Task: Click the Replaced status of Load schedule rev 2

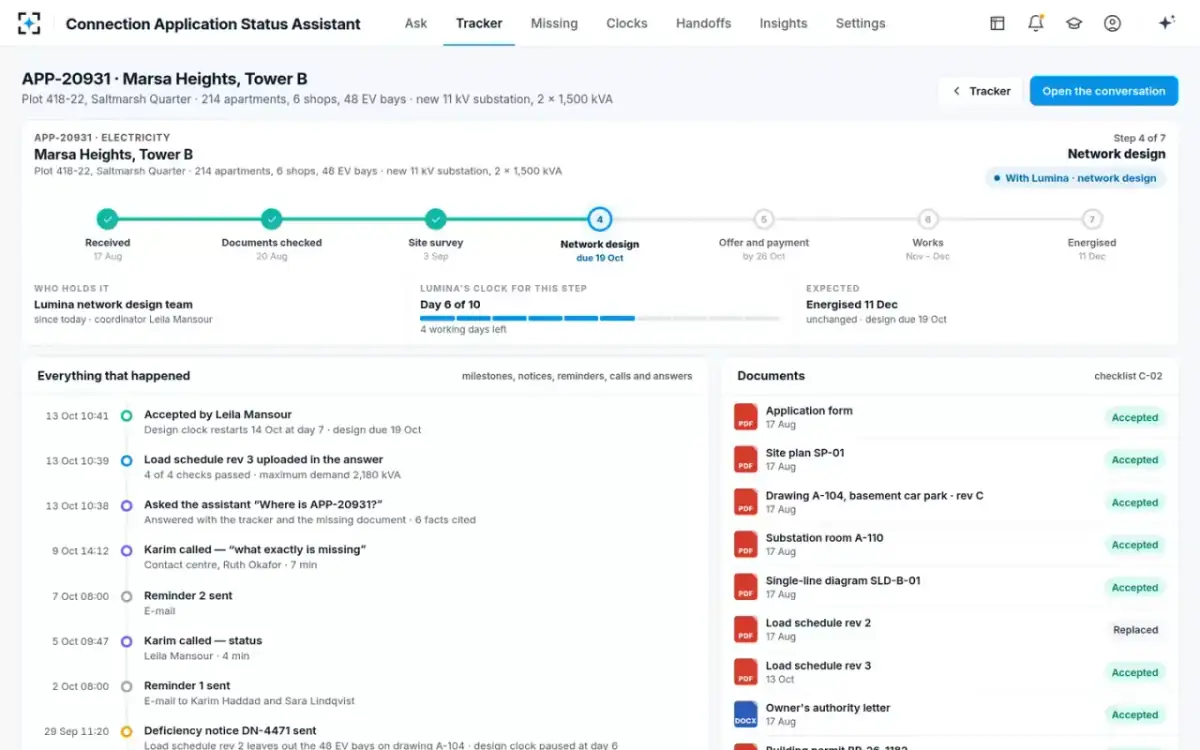Action: click(x=1135, y=630)
